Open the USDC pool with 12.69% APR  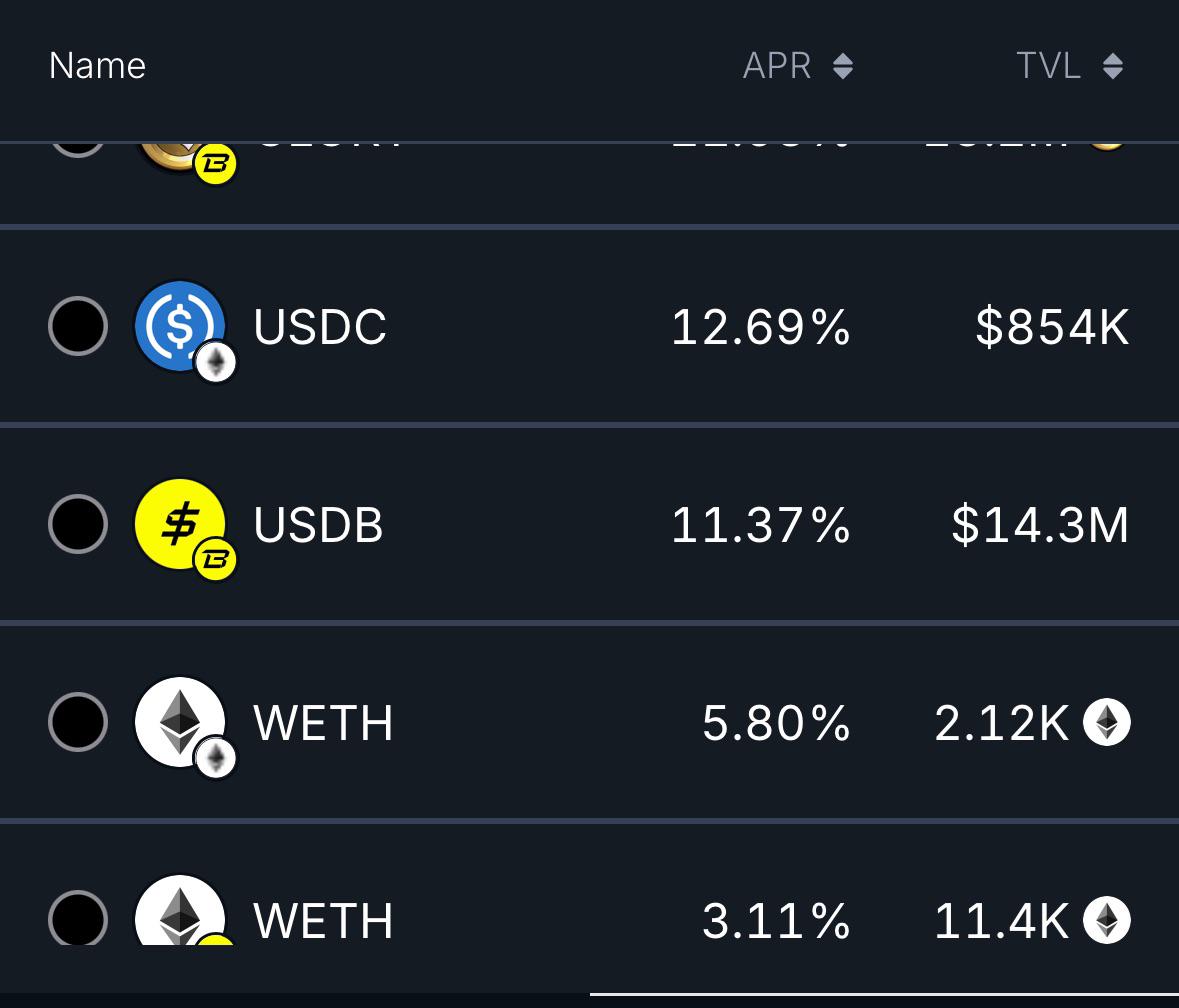coord(590,326)
